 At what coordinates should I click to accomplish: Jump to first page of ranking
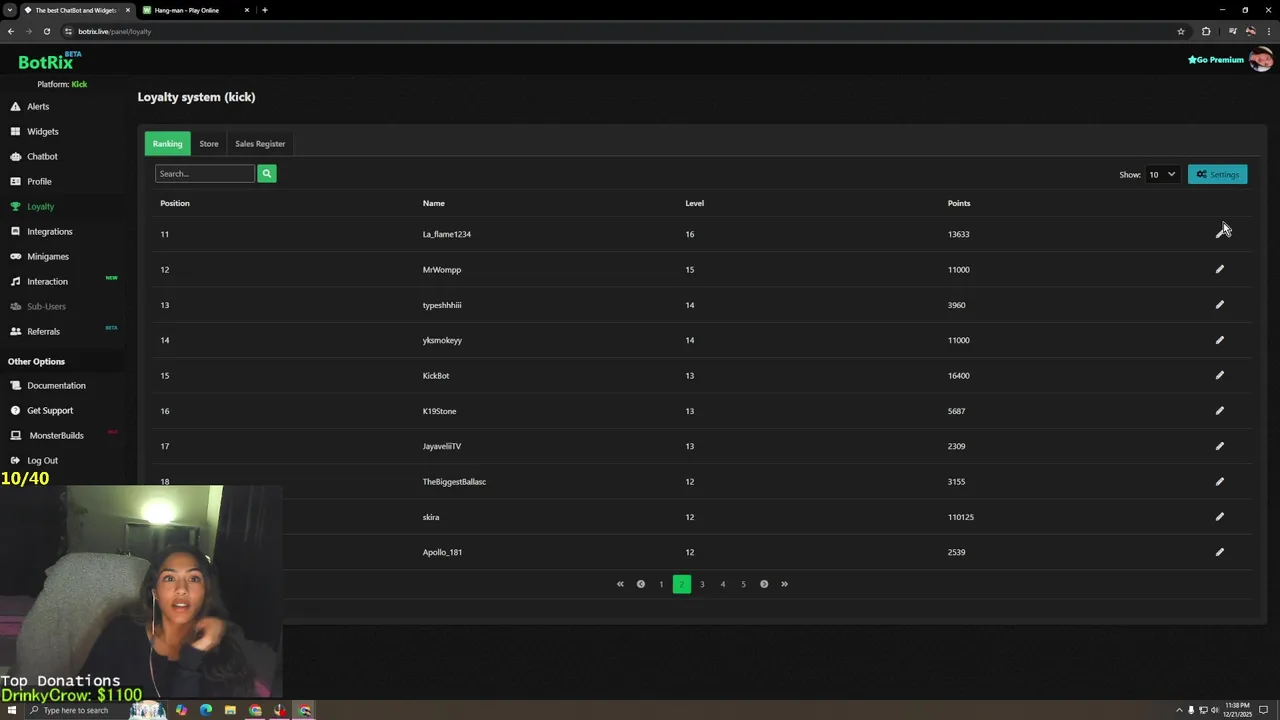click(x=620, y=584)
